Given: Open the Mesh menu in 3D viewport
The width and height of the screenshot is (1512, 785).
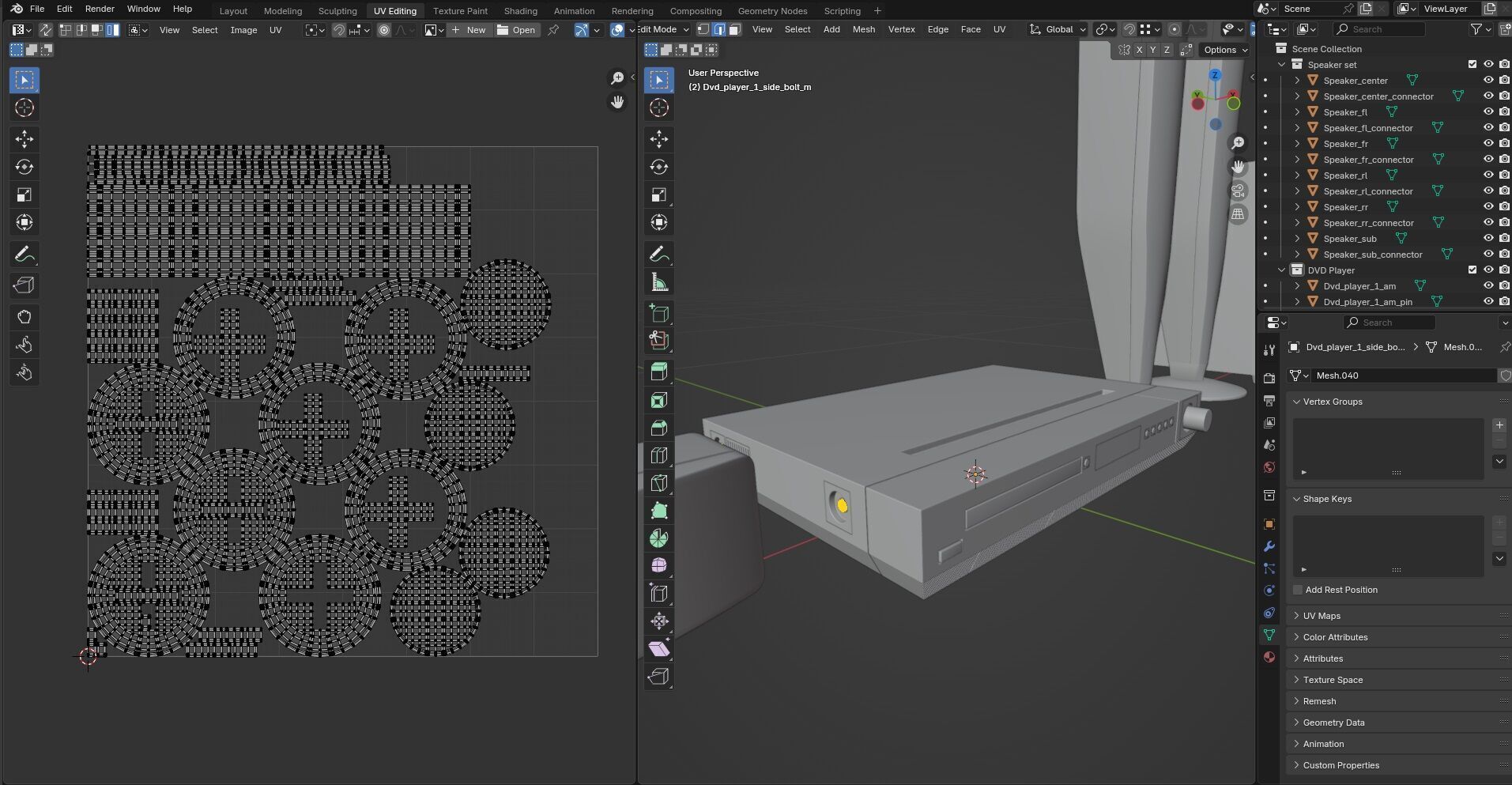Looking at the screenshot, I should [x=864, y=29].
